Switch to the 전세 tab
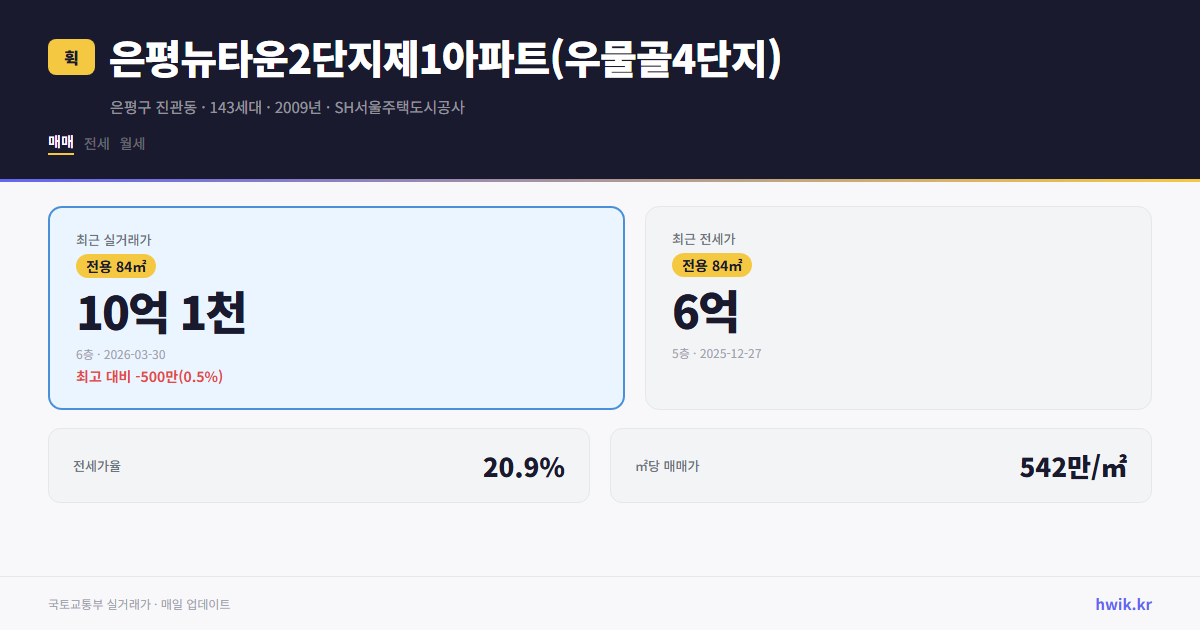Screen dimensions: 1200x630 [x=95, y=144]
